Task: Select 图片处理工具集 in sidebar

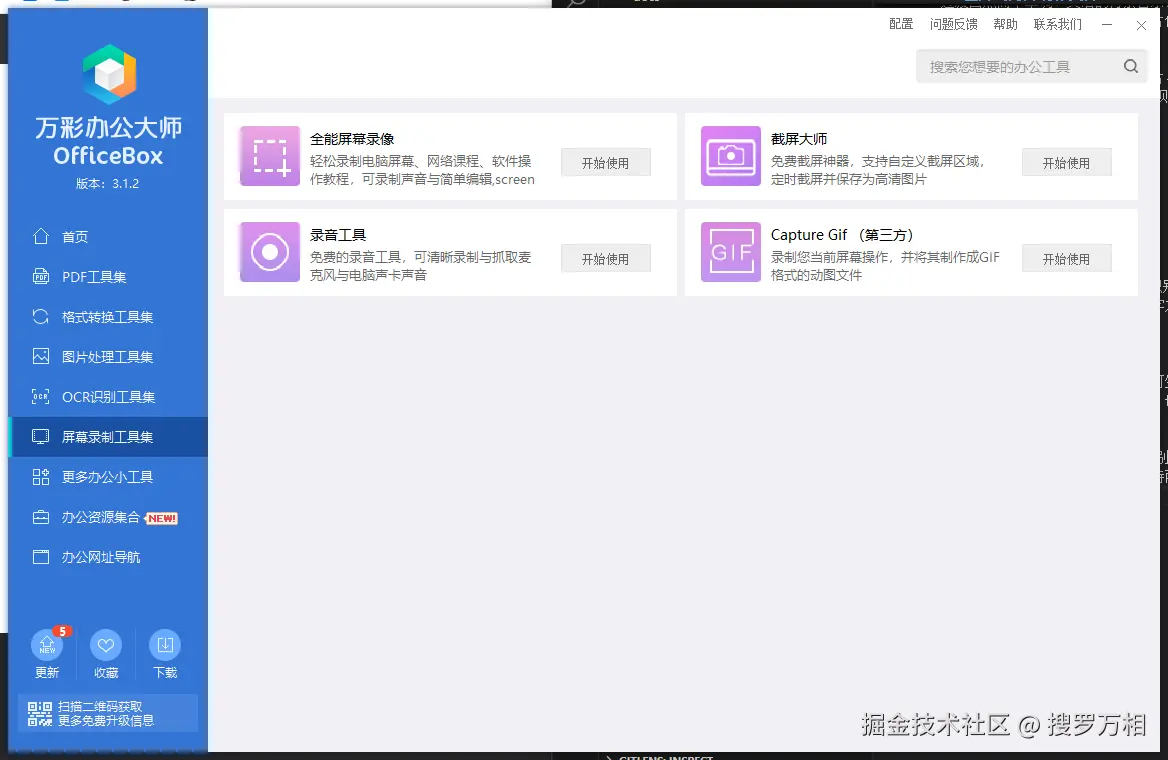Action: pyautogui.click(x=108, y=356)
